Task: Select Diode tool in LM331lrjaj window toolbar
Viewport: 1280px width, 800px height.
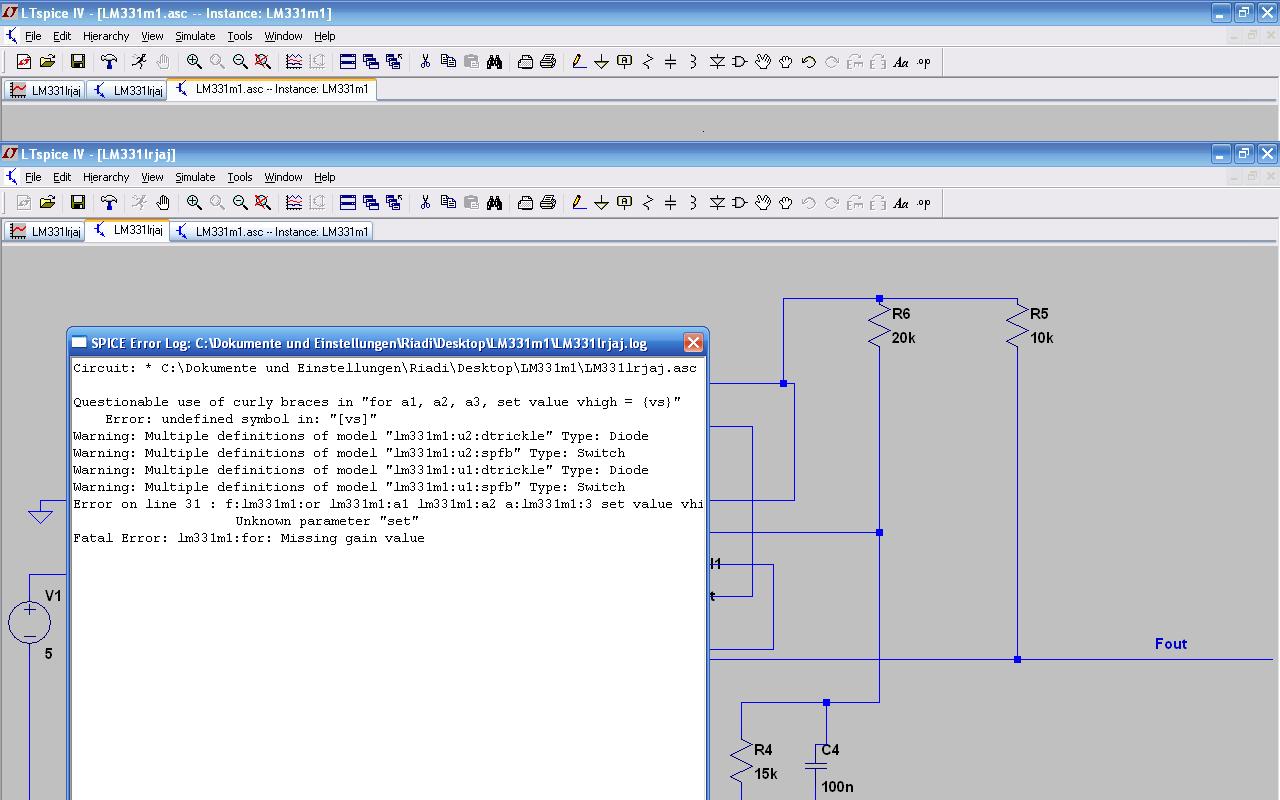Action: (717, 202)
